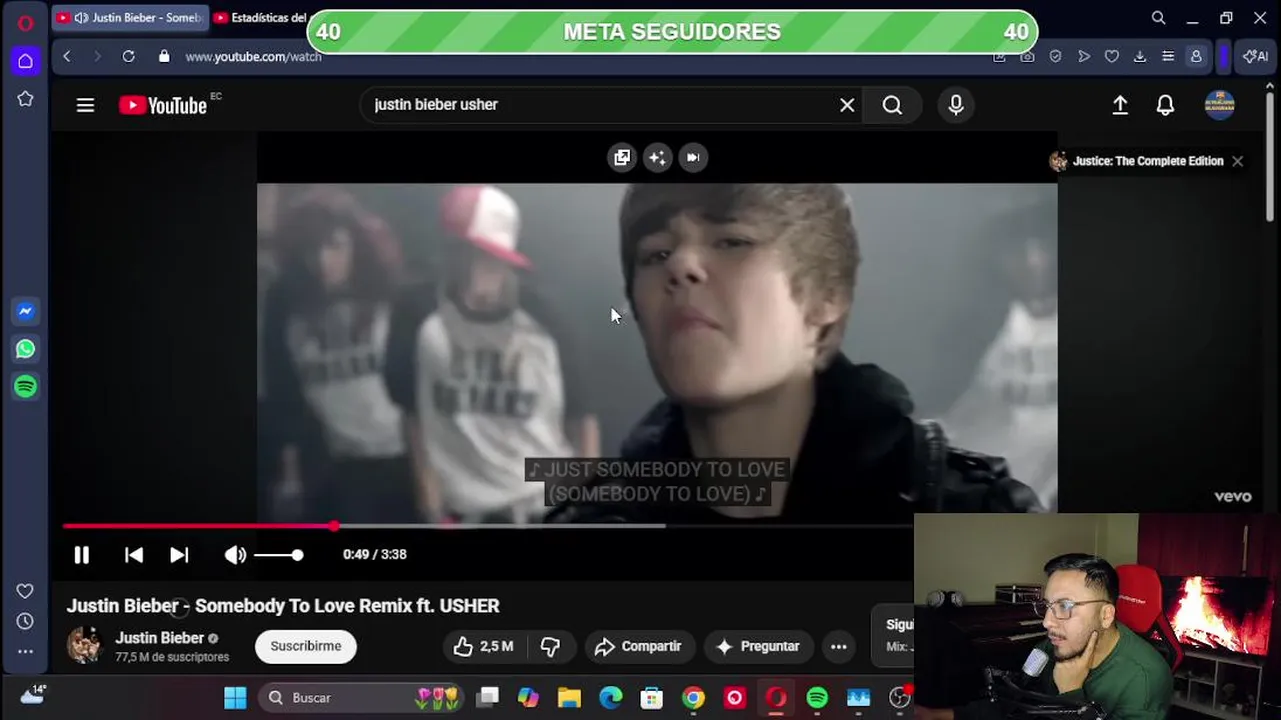
Task: Go to the YouTube home logo
Action: (x=163, y=105)
